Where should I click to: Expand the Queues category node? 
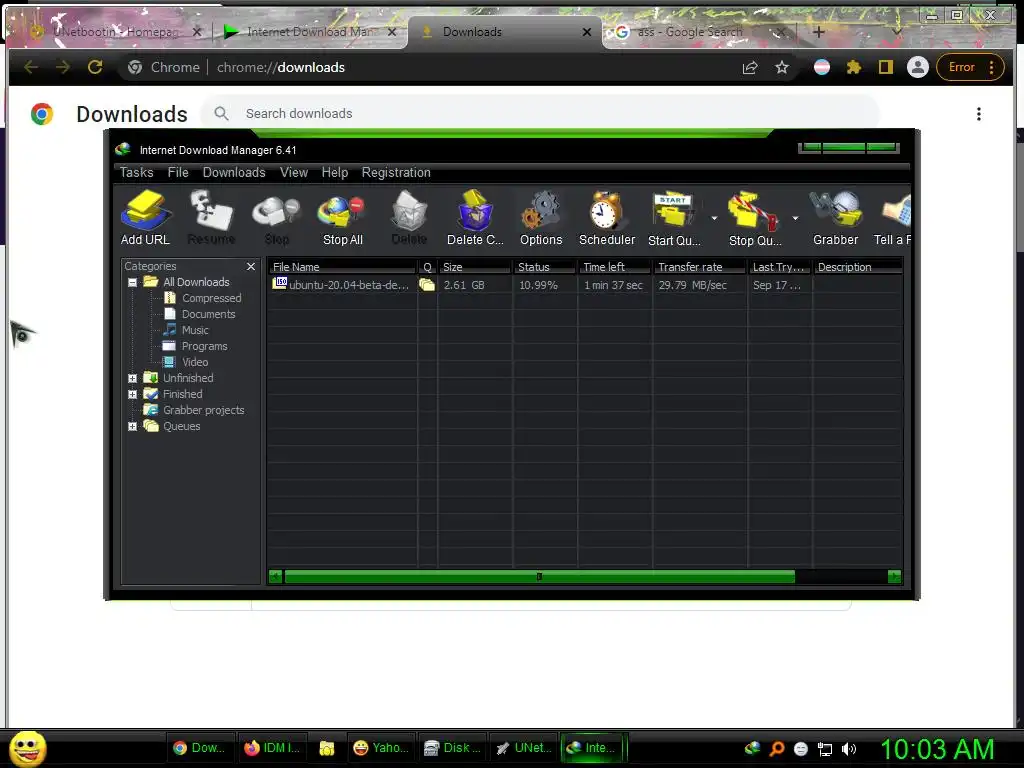click(133, 426)
